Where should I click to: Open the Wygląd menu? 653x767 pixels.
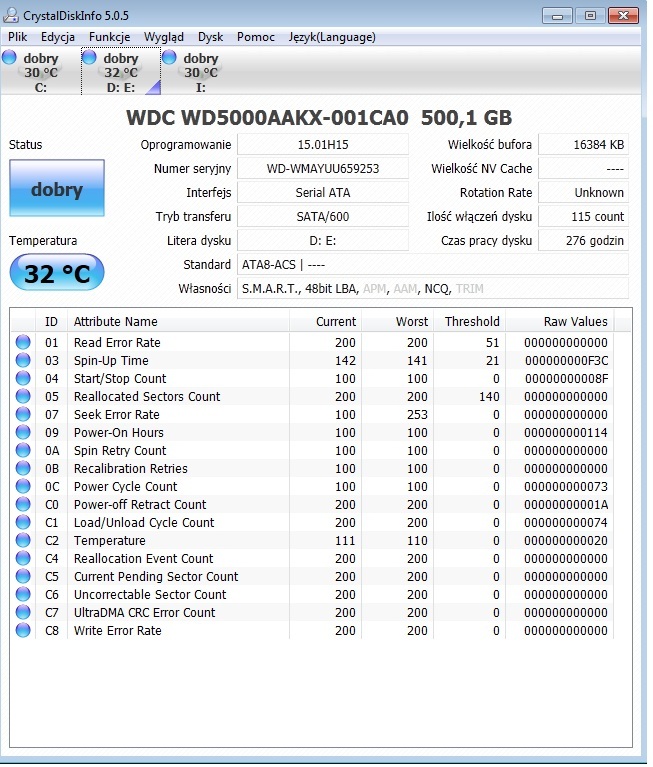click(x=164, y=37)
